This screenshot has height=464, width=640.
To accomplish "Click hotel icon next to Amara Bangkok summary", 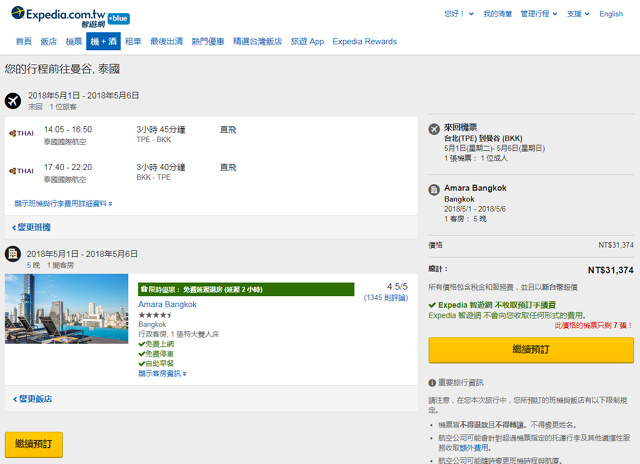I will click(x=434, y=190).
